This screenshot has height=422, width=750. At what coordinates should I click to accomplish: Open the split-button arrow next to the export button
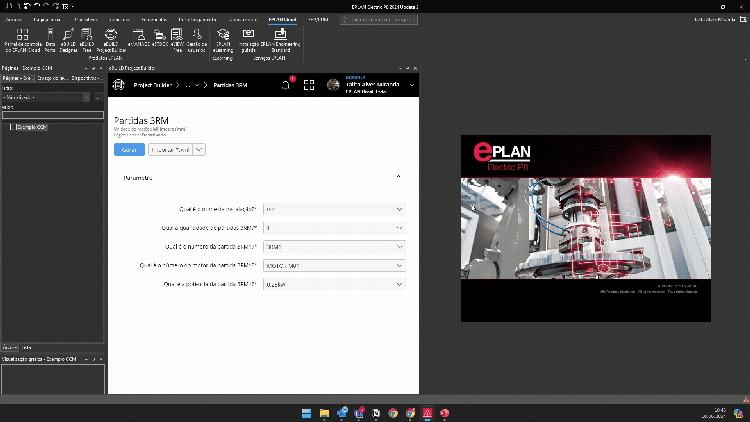click(x=199, y=150)
